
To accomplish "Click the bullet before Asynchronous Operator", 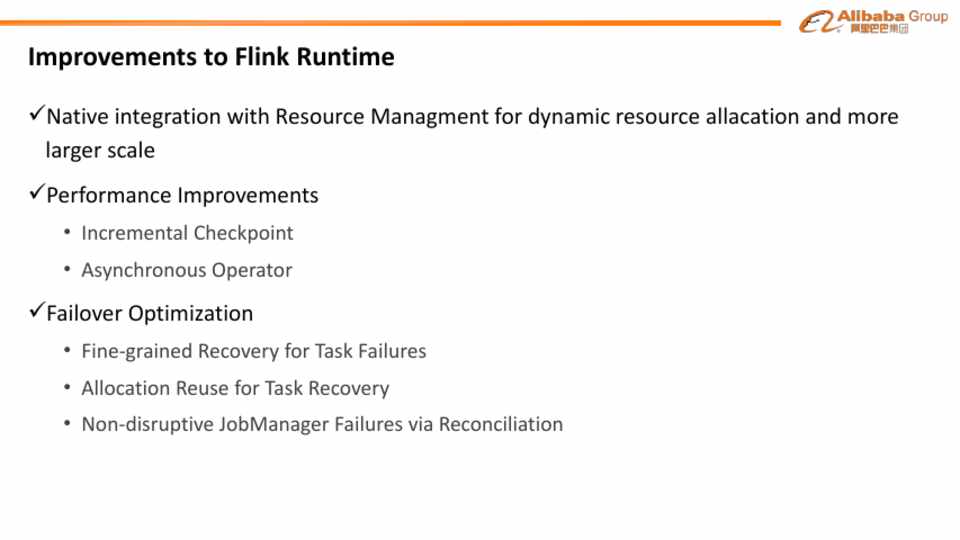I will [67, 270].
